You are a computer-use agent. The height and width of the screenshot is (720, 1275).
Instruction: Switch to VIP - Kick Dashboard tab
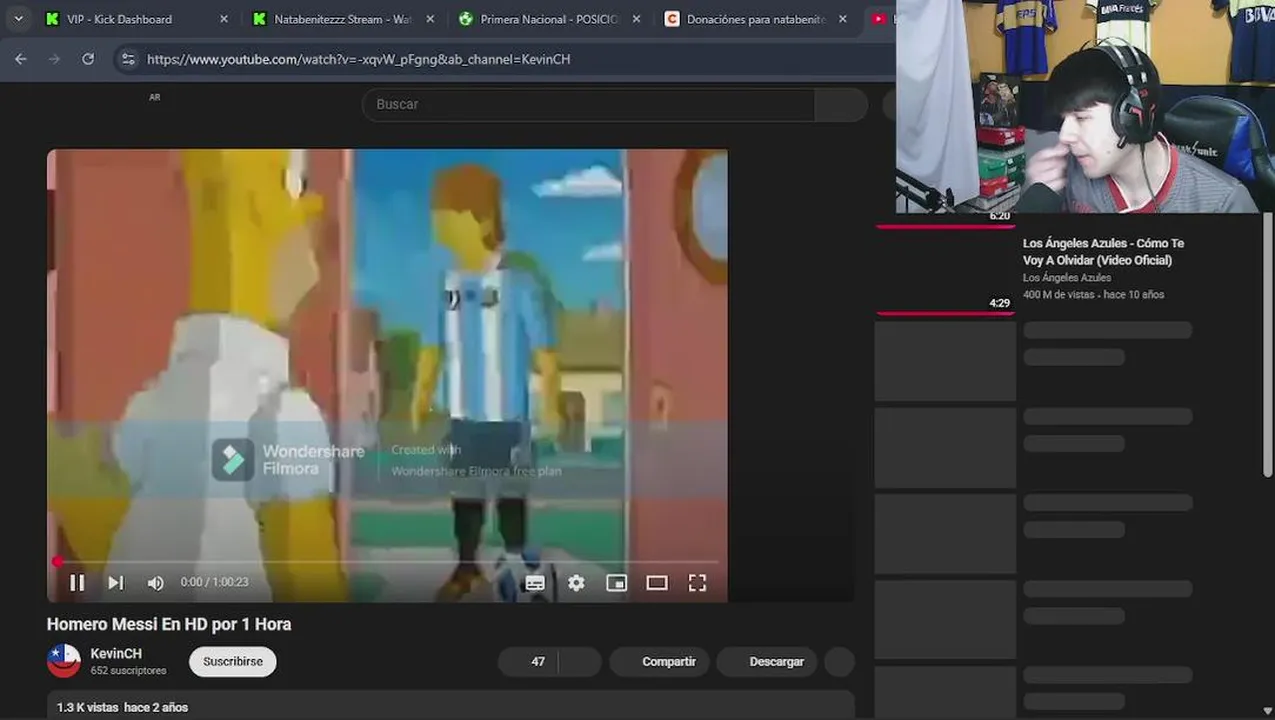(x=137, y=19)
